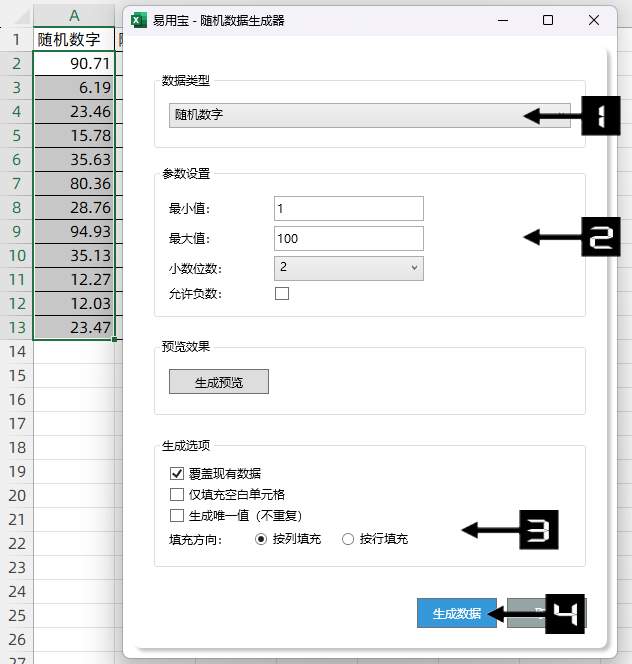Click the 生成预览 button
Screen dimensions: 632x664
(x=218, y=382)
